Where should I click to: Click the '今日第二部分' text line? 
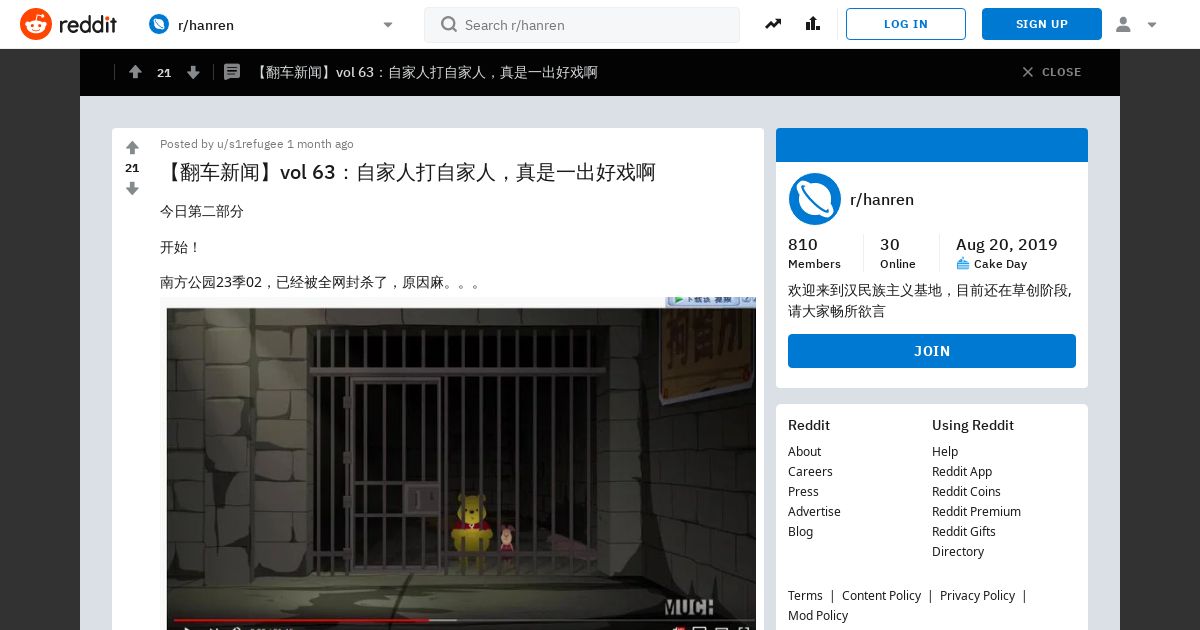pos(202,211)
